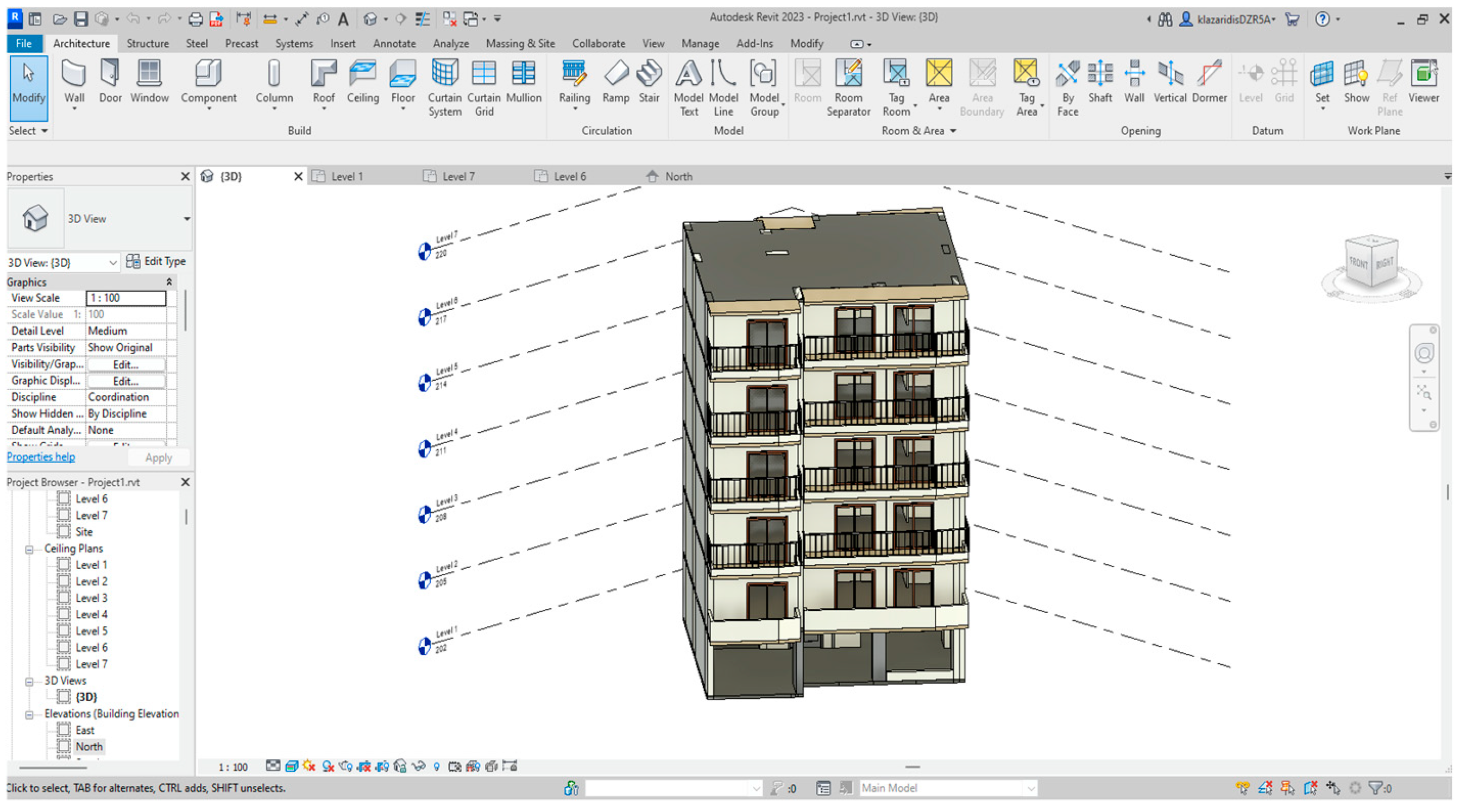Viewport: 1460px width, 812px height.
Task: Expand the Room & Area panel dropdown
Action: [953, 131]
